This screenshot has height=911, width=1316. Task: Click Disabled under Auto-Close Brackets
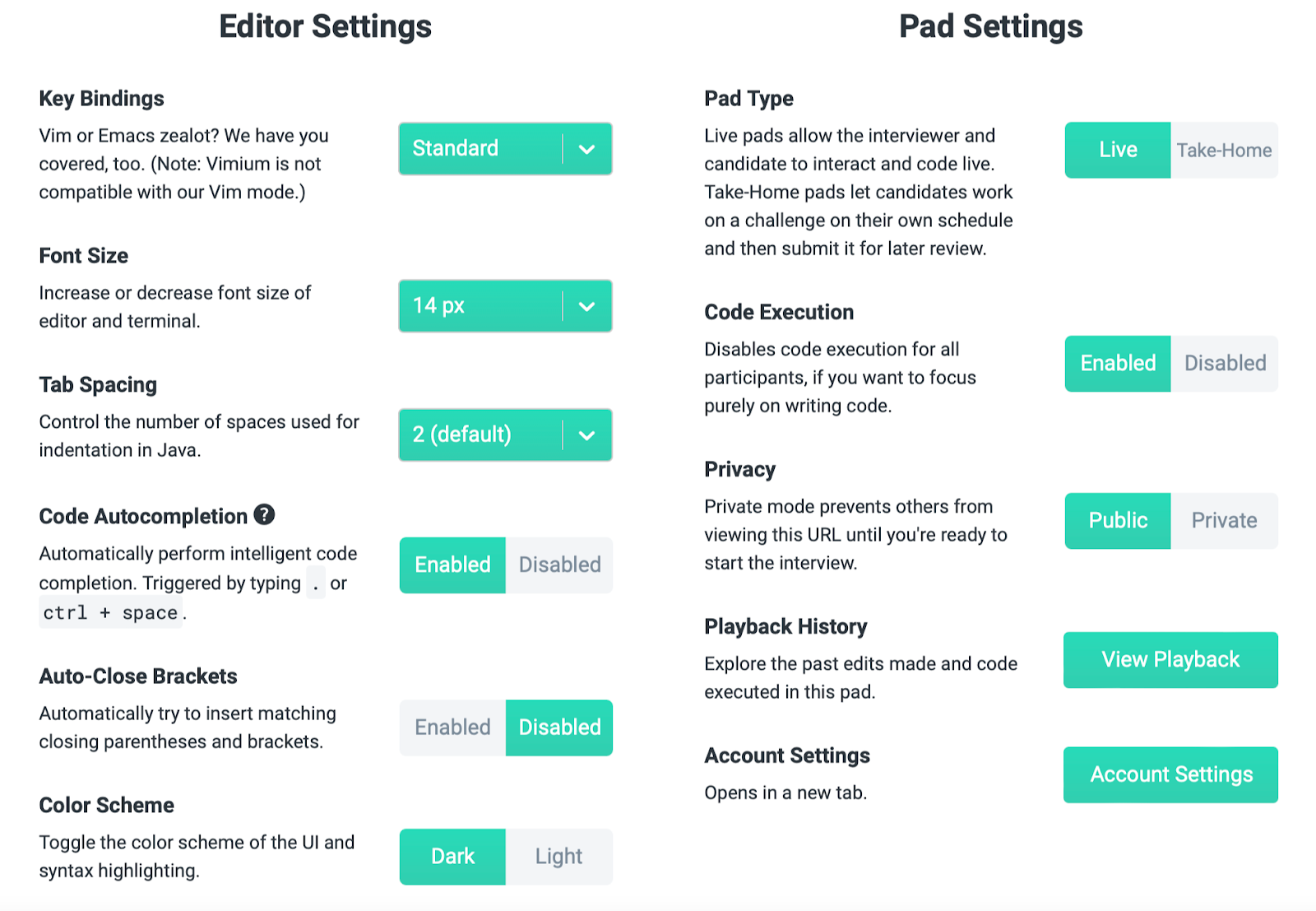559,727
